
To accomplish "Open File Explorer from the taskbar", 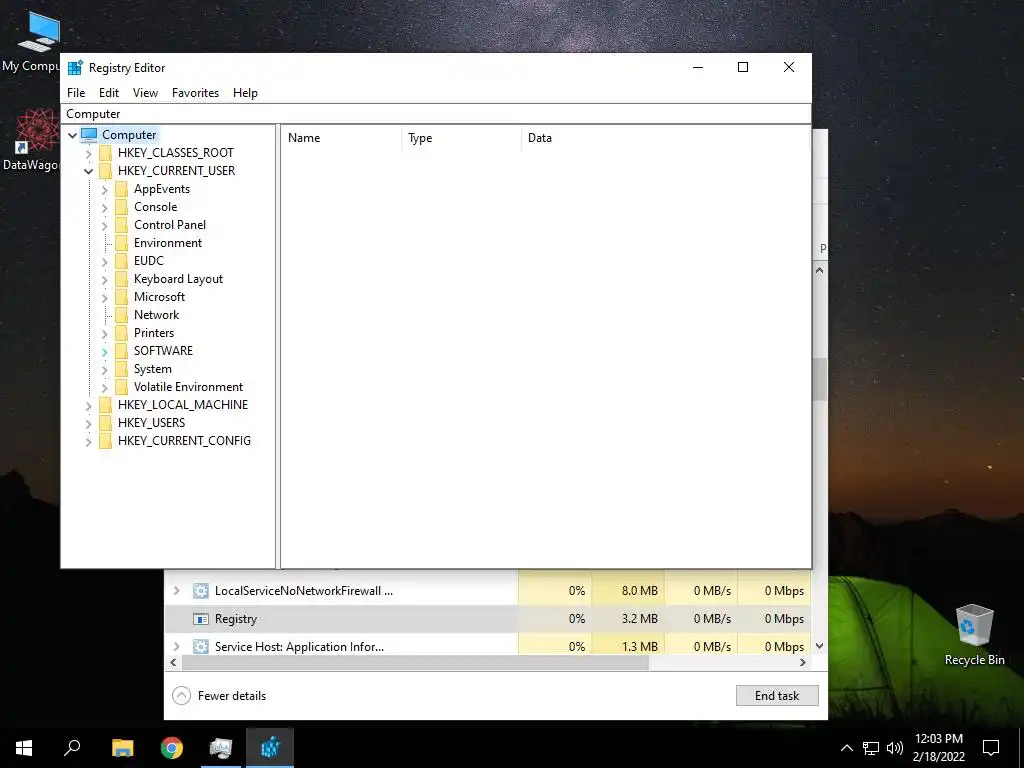I will (123, 748).
